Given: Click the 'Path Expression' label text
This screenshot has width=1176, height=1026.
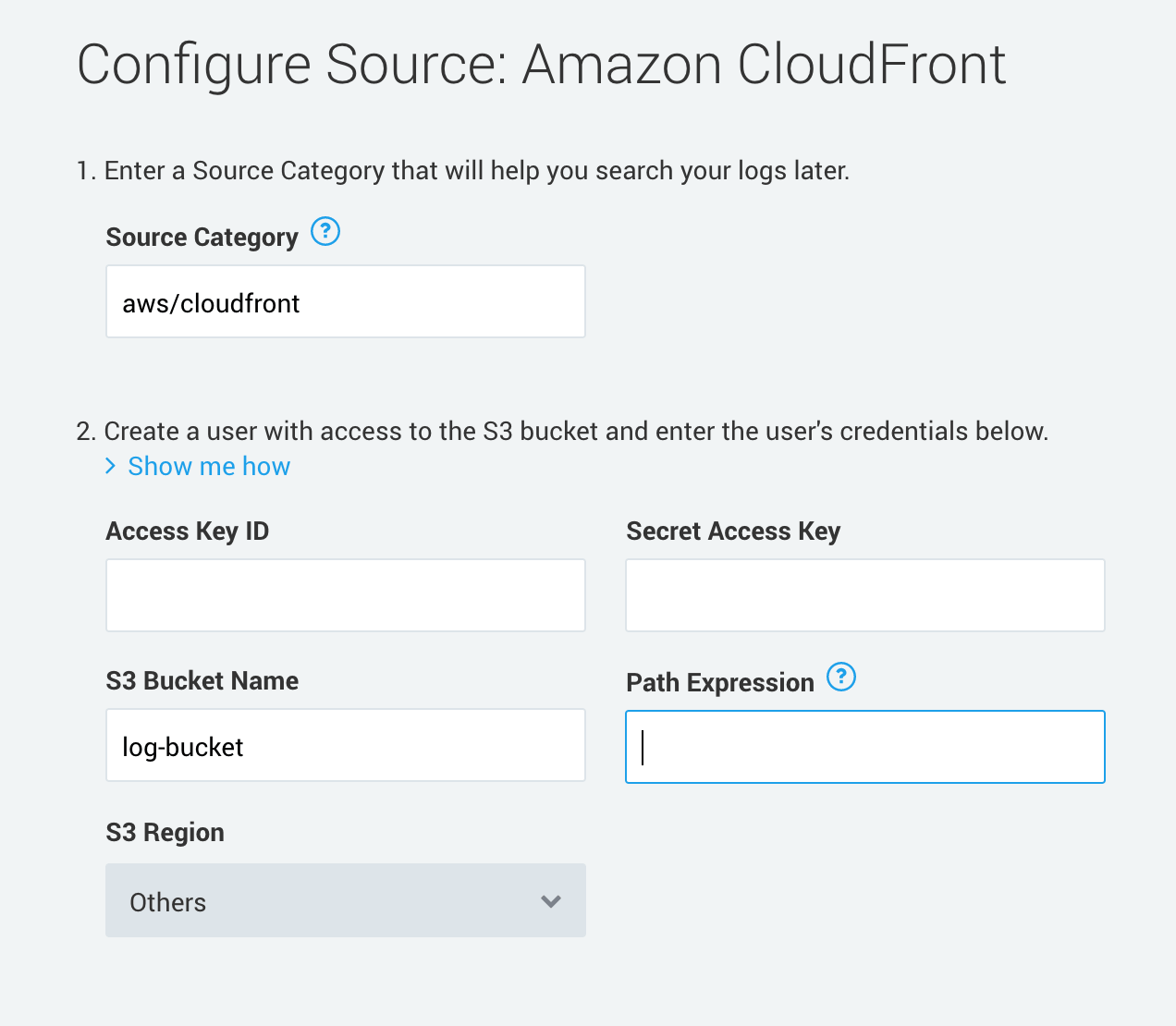Looking at the screenshot, I should coord(720,683).
